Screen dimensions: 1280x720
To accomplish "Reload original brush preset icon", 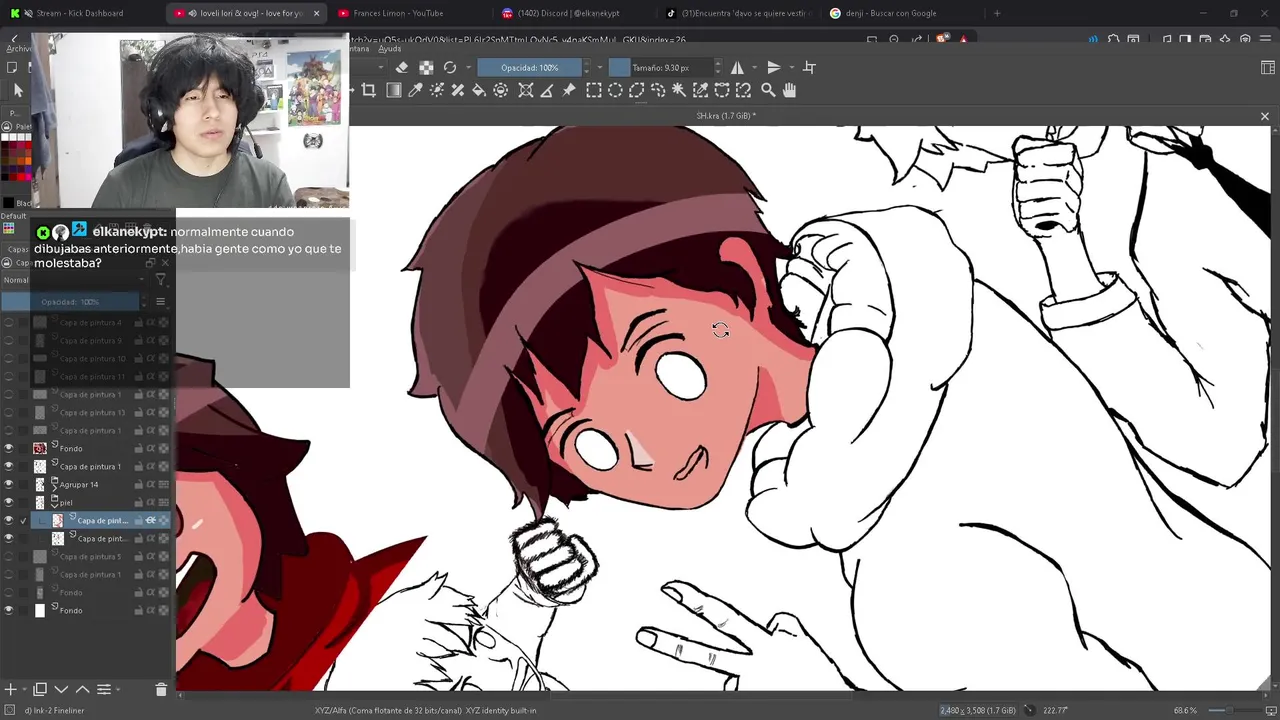I will (450, 67).
